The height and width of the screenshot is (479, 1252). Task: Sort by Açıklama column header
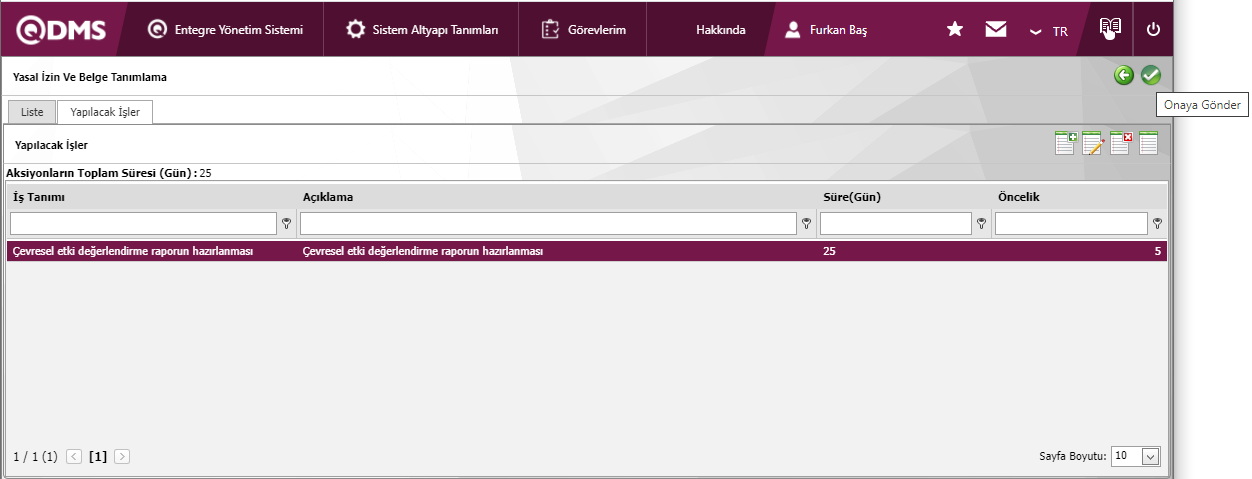pyautogui.click(x=328, y=197)
